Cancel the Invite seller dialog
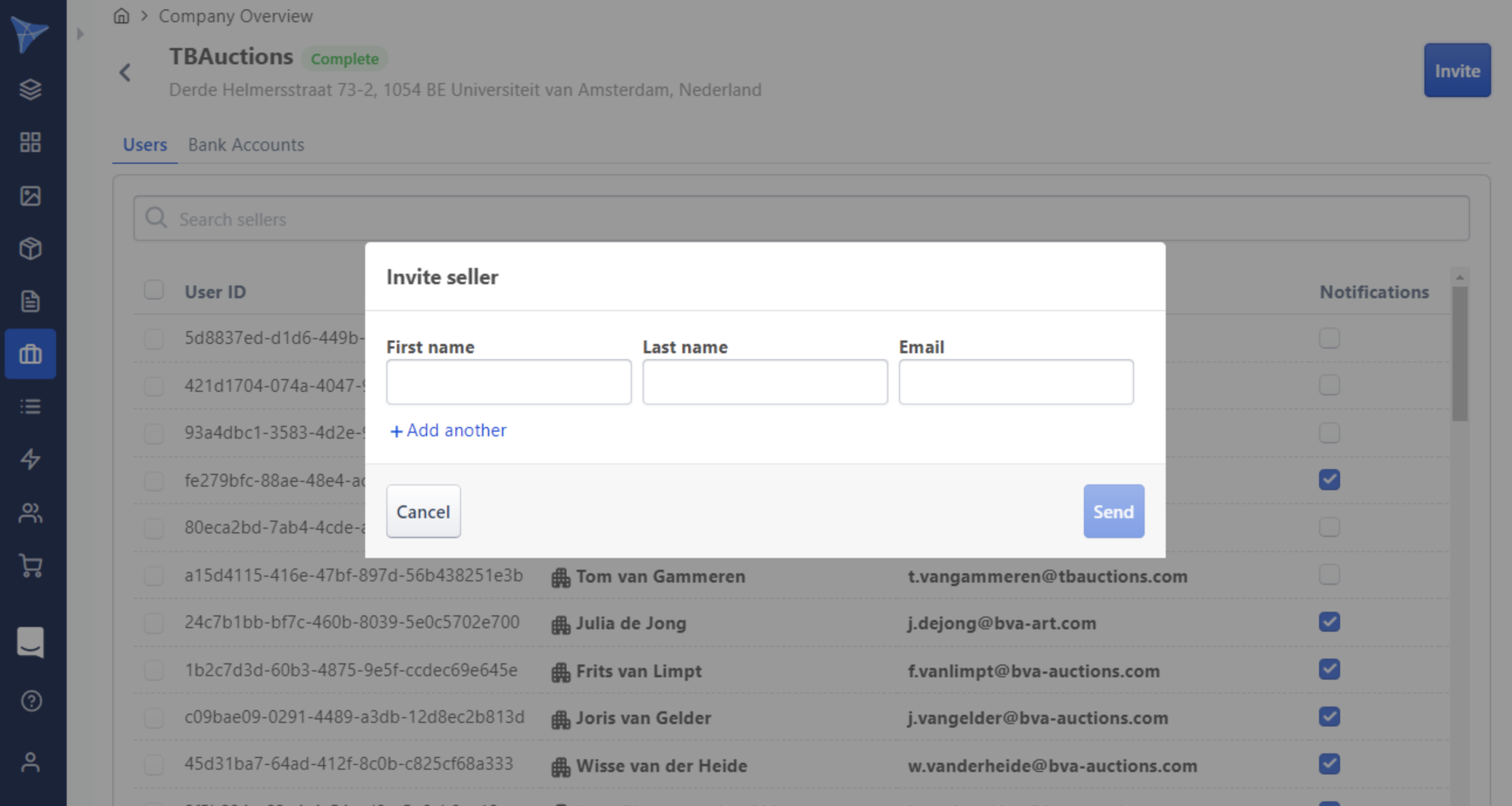 (422, 512)
